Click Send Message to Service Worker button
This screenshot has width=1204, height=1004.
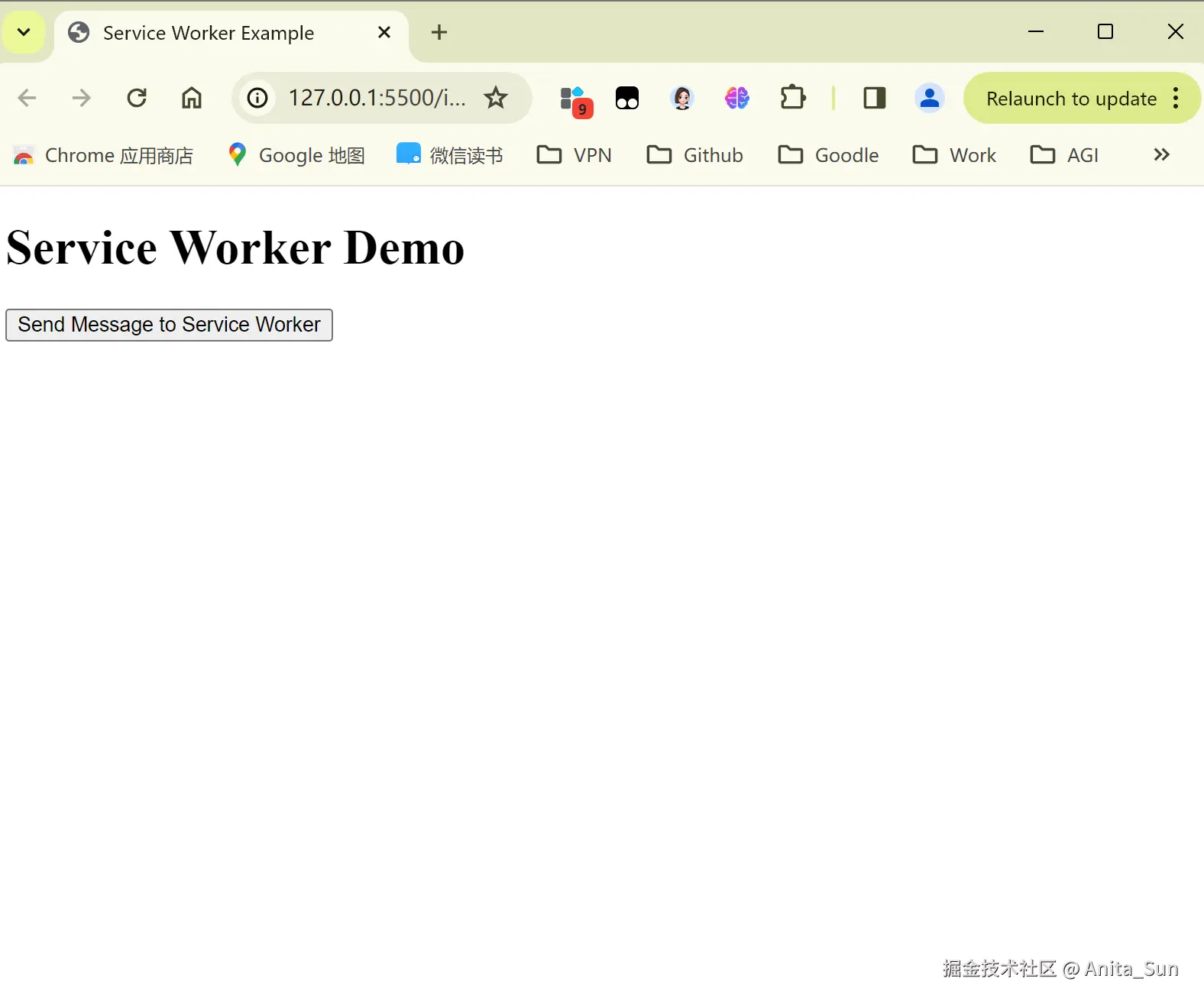pyautogui.click(x=169, y=325)
